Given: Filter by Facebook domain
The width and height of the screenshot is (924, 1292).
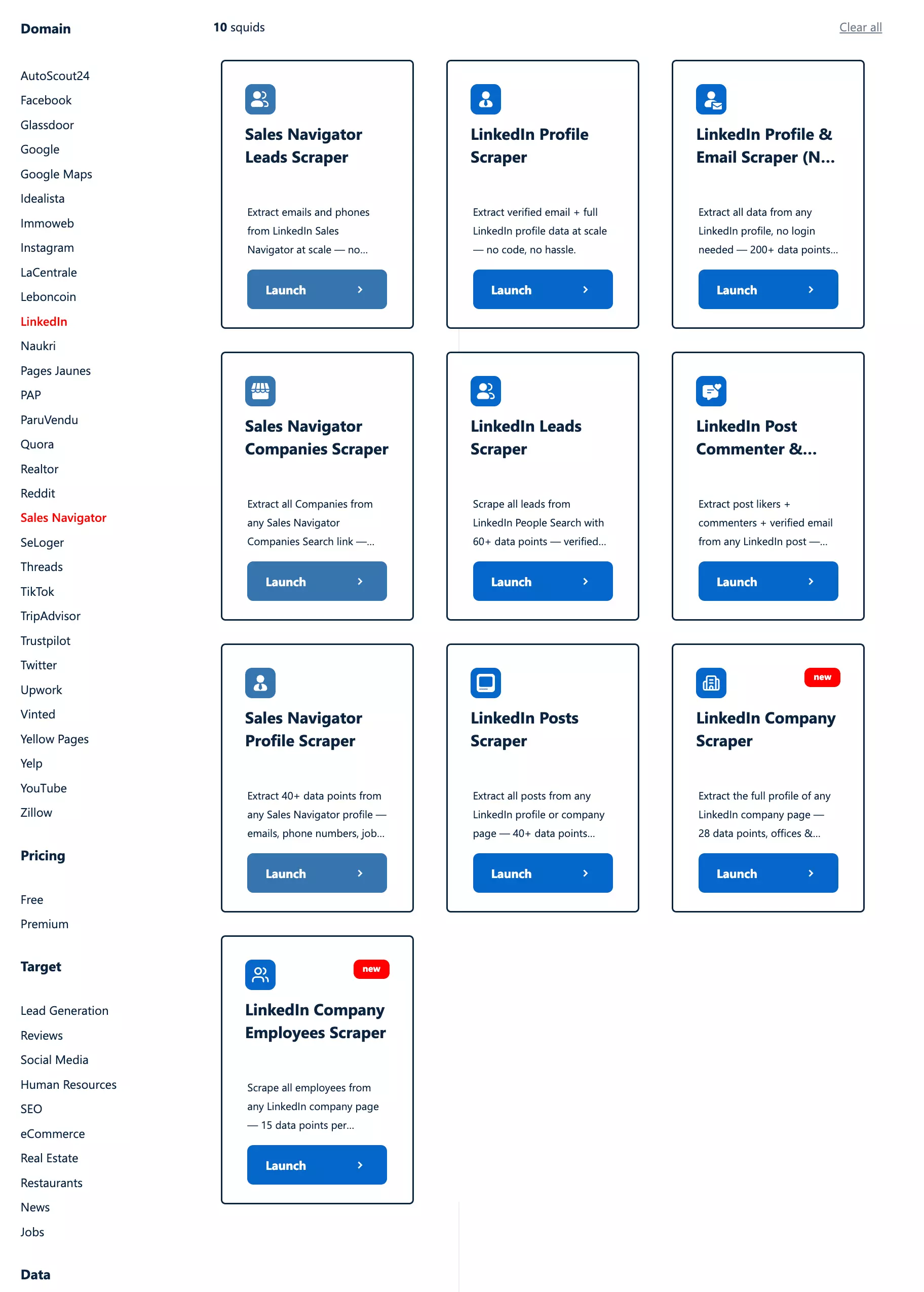Looking at the screenshot, I should (x=46, y=100).
